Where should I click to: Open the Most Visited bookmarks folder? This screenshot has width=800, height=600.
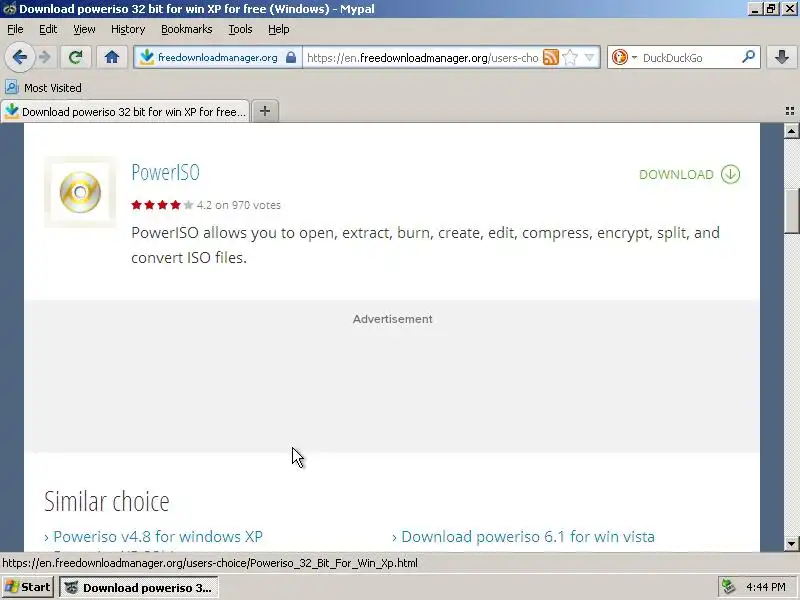pyautogui.click(x=43, y=88)
